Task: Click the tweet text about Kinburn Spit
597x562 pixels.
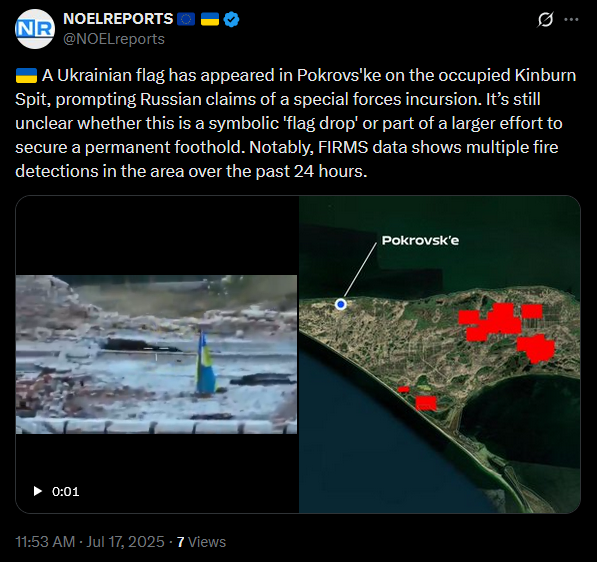Action: [295, 123]
